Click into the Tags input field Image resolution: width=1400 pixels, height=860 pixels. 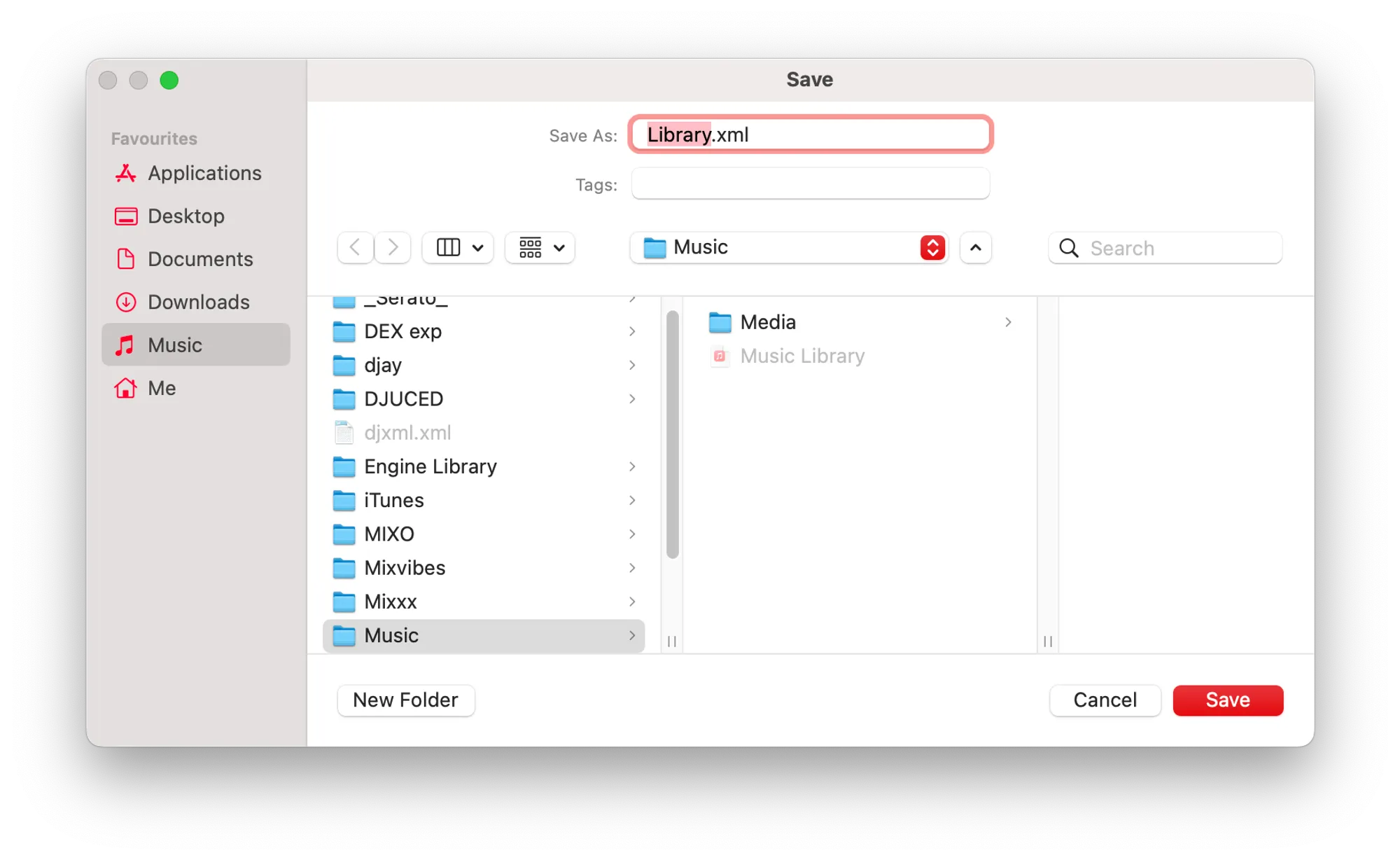[x=810, y=184]
